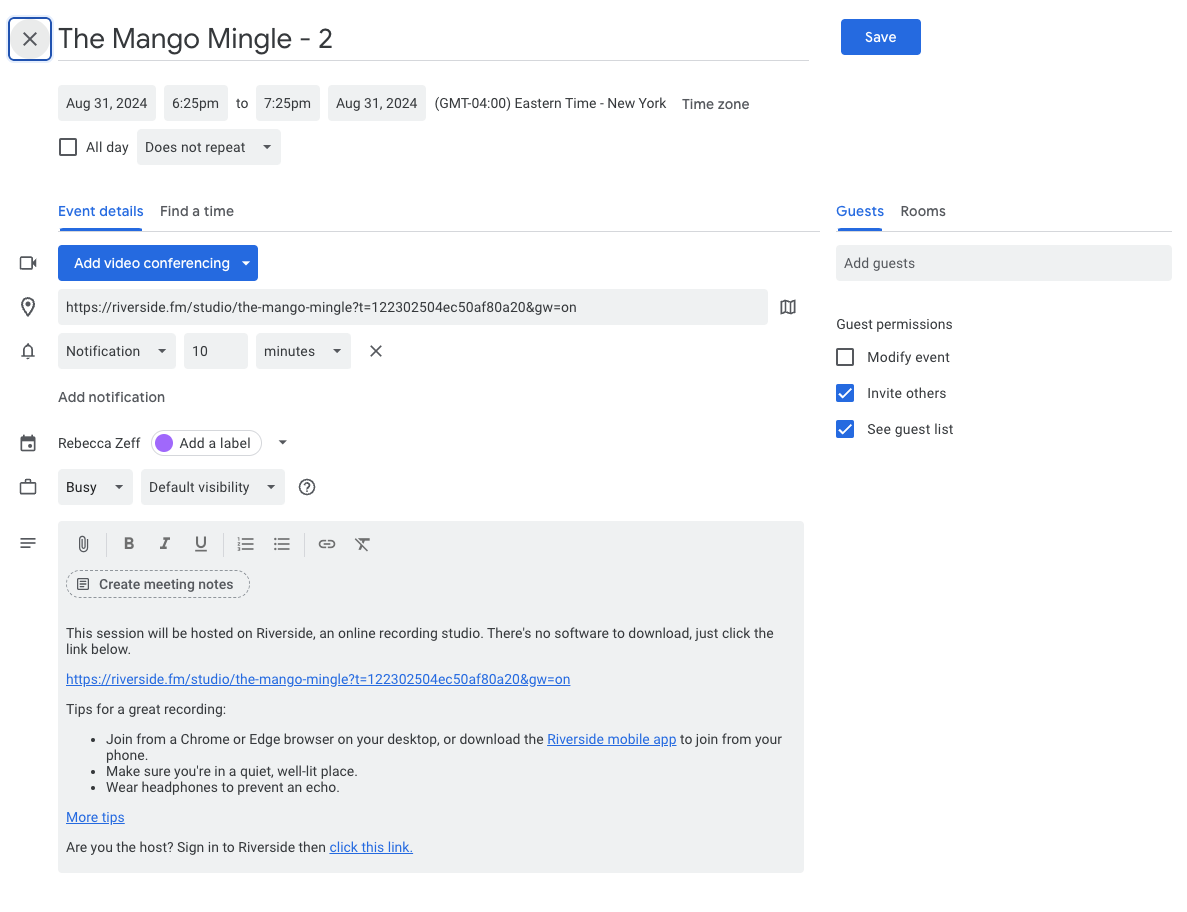The image size is (1187, 912).
Task: Open the Default visibility dropdown
Action: point(212,487)
